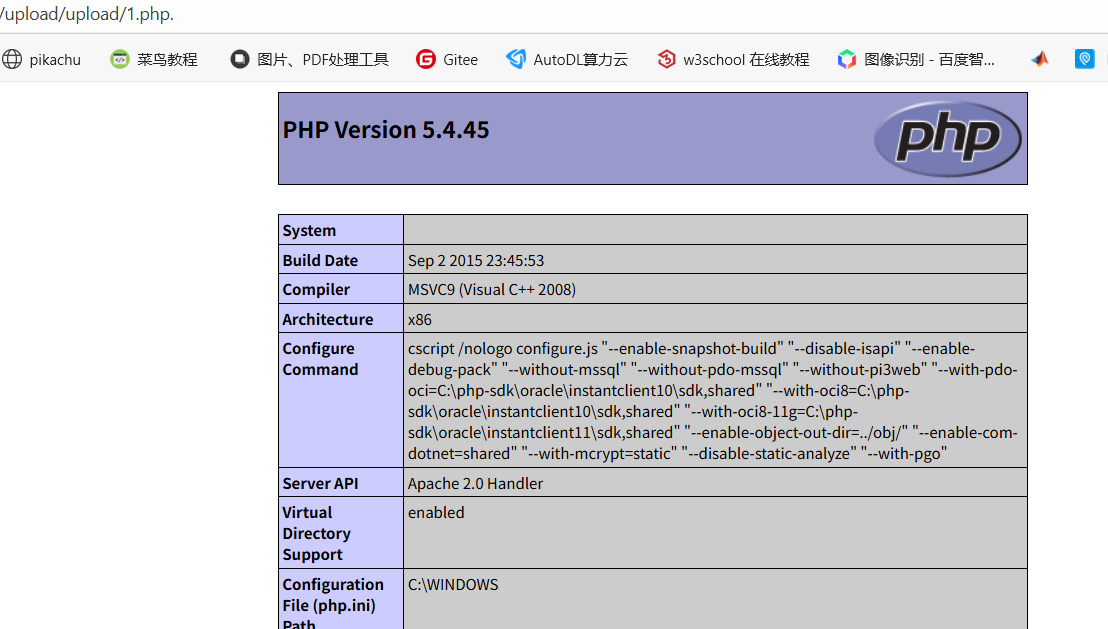Screen dimensions: 1108x629
Task: Click the green 菜鸟教程 favicon
Action: click(120, 59)
